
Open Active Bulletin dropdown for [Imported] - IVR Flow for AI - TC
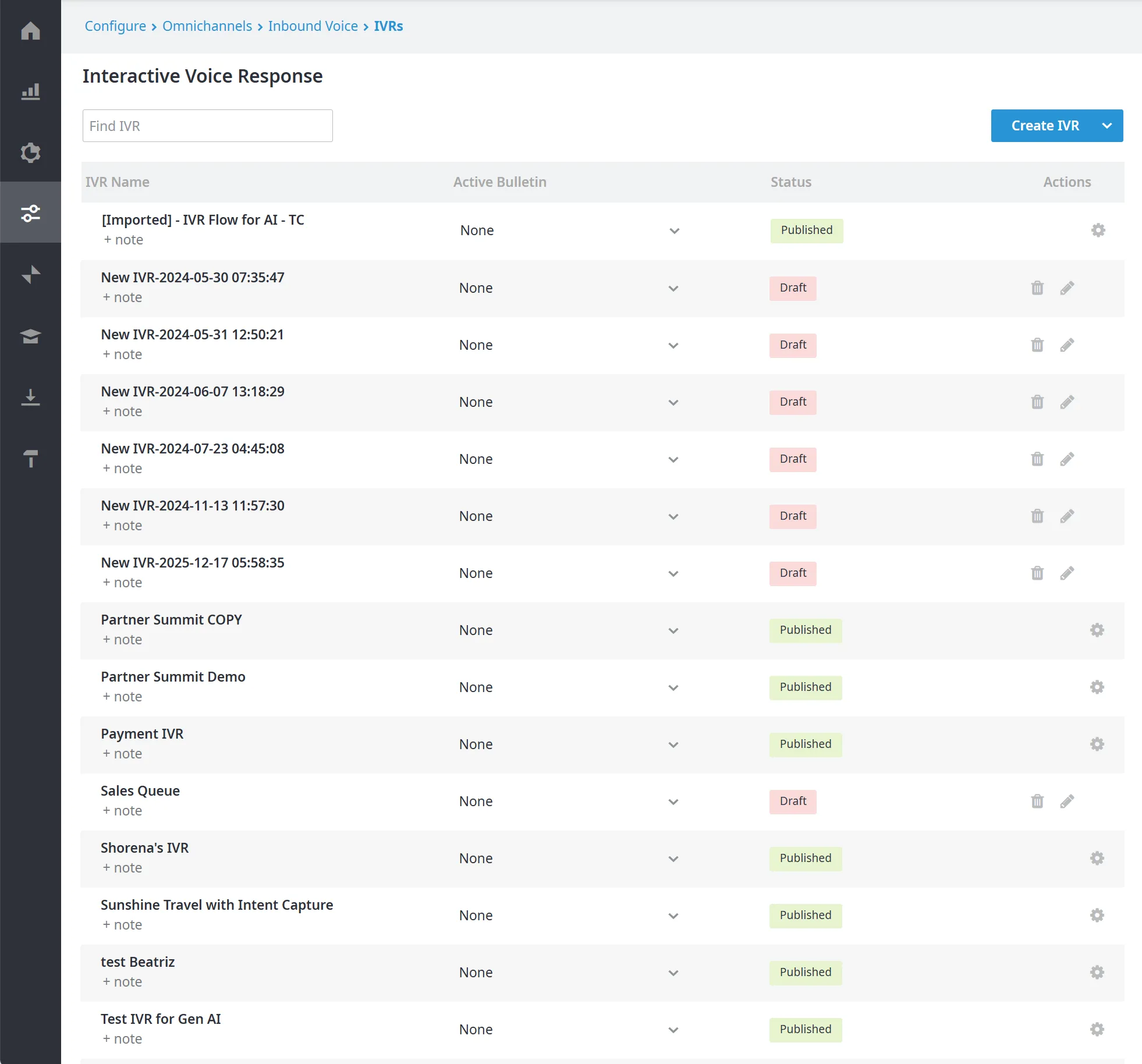(570, 230)
